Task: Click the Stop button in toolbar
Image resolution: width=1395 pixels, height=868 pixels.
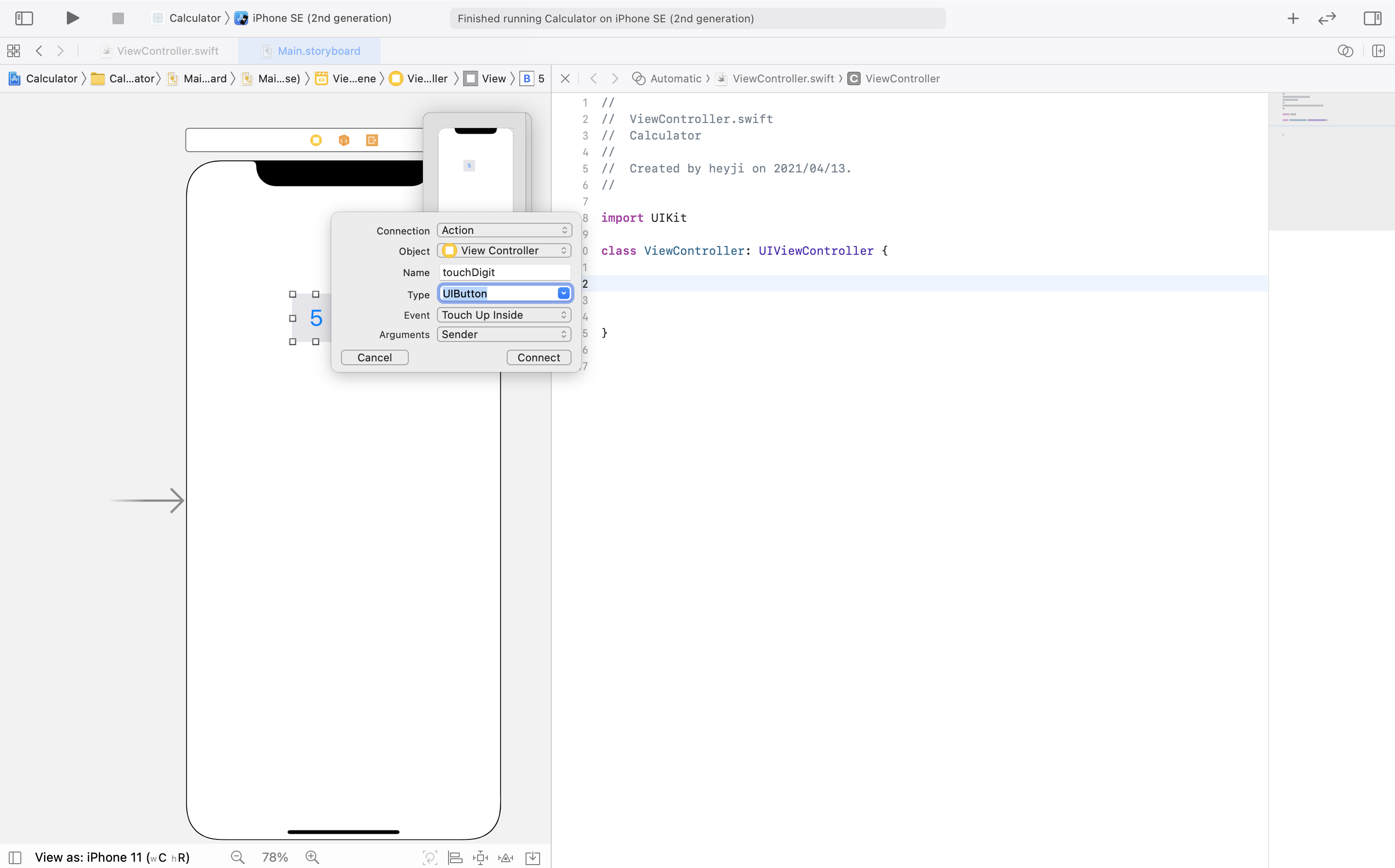Action: (x=118, y=18)
